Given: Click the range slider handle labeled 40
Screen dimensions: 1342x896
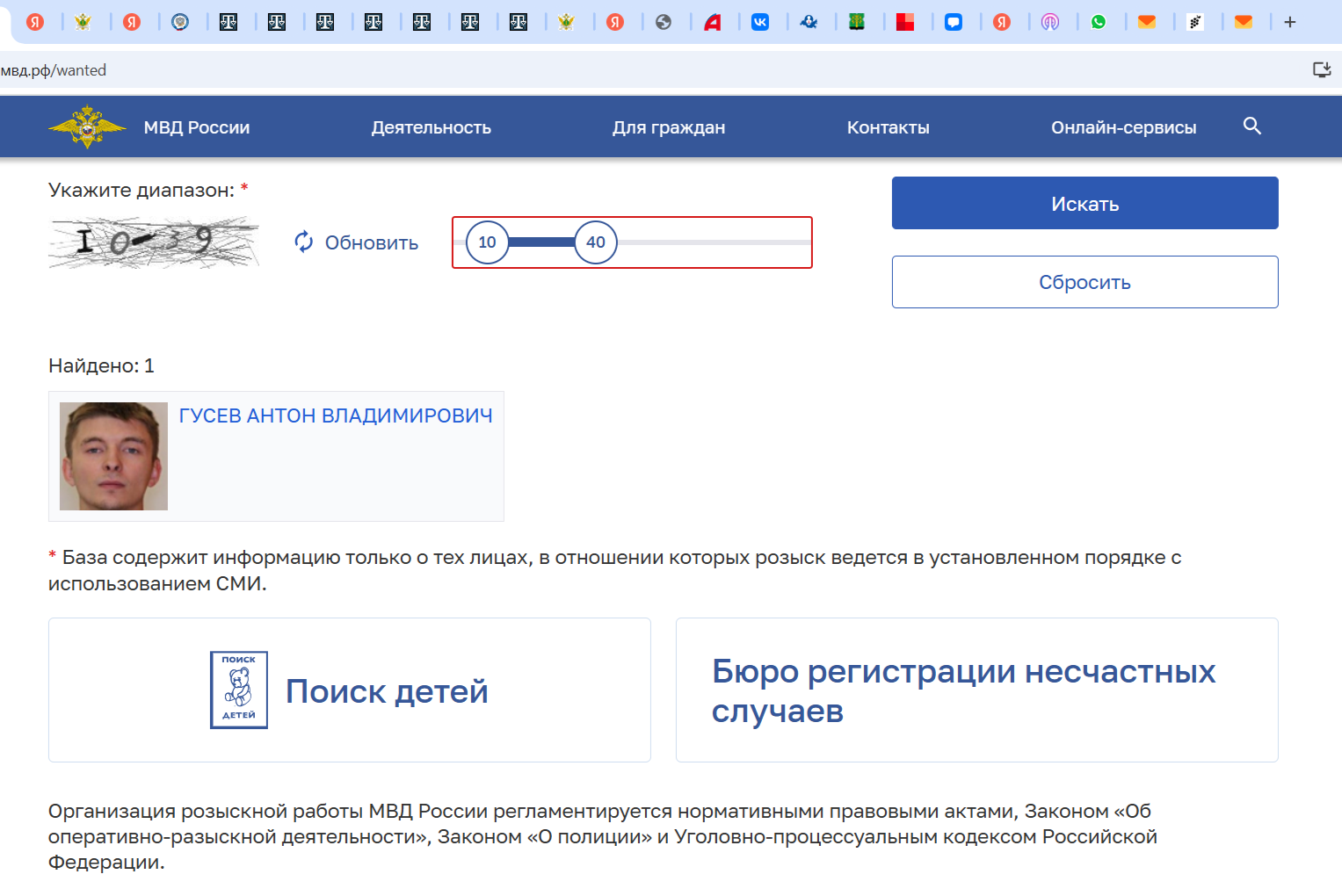Looking at the screenshot, I should click(x=596, y=242).
